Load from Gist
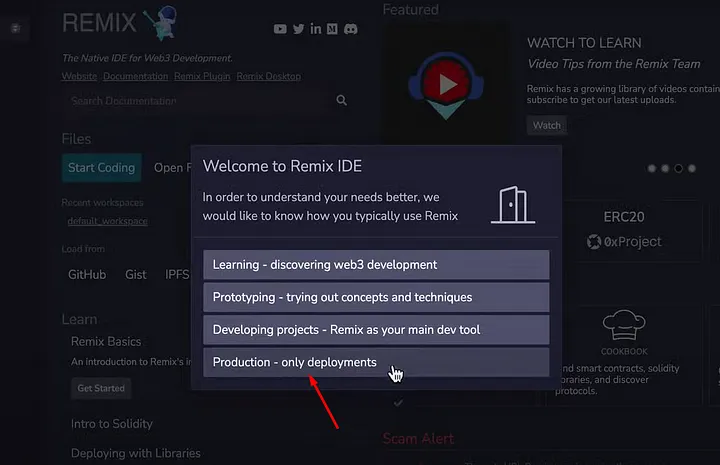The width and height of the screenshot is (720, 465). point(136,275)
